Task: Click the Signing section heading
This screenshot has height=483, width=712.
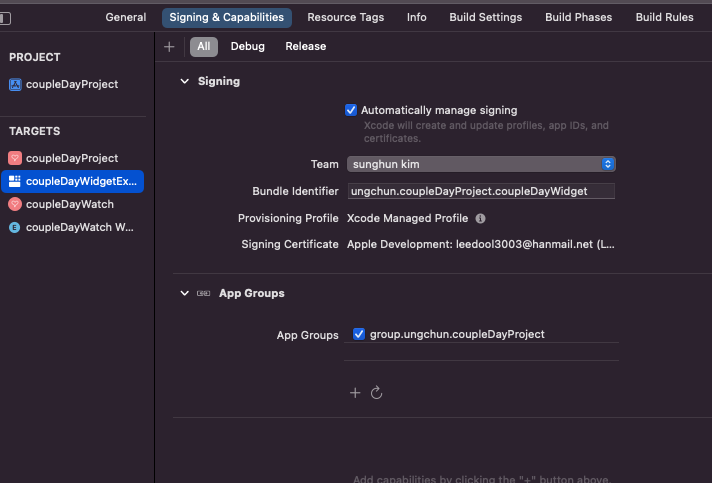Action: pyautogui.click(x=219, y=81)
